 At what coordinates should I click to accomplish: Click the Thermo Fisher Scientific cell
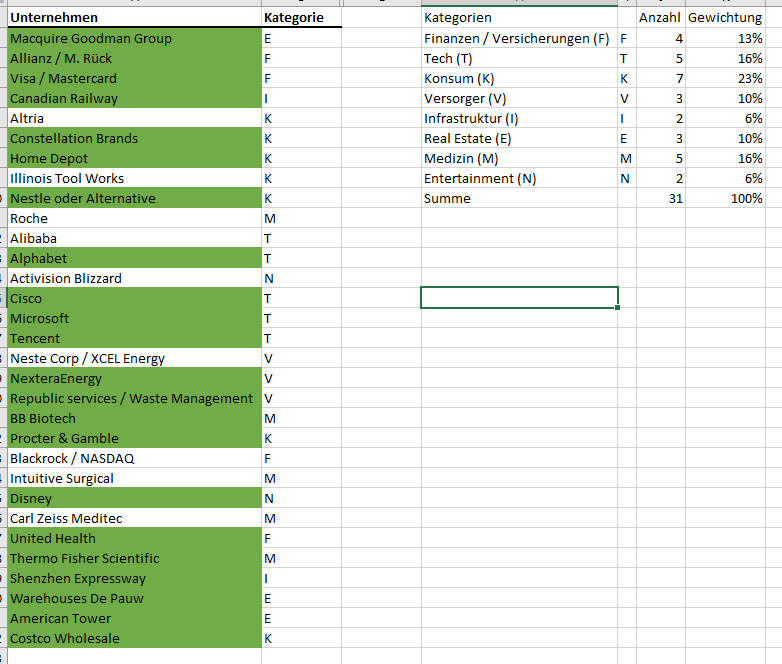[x=135, y=558]
